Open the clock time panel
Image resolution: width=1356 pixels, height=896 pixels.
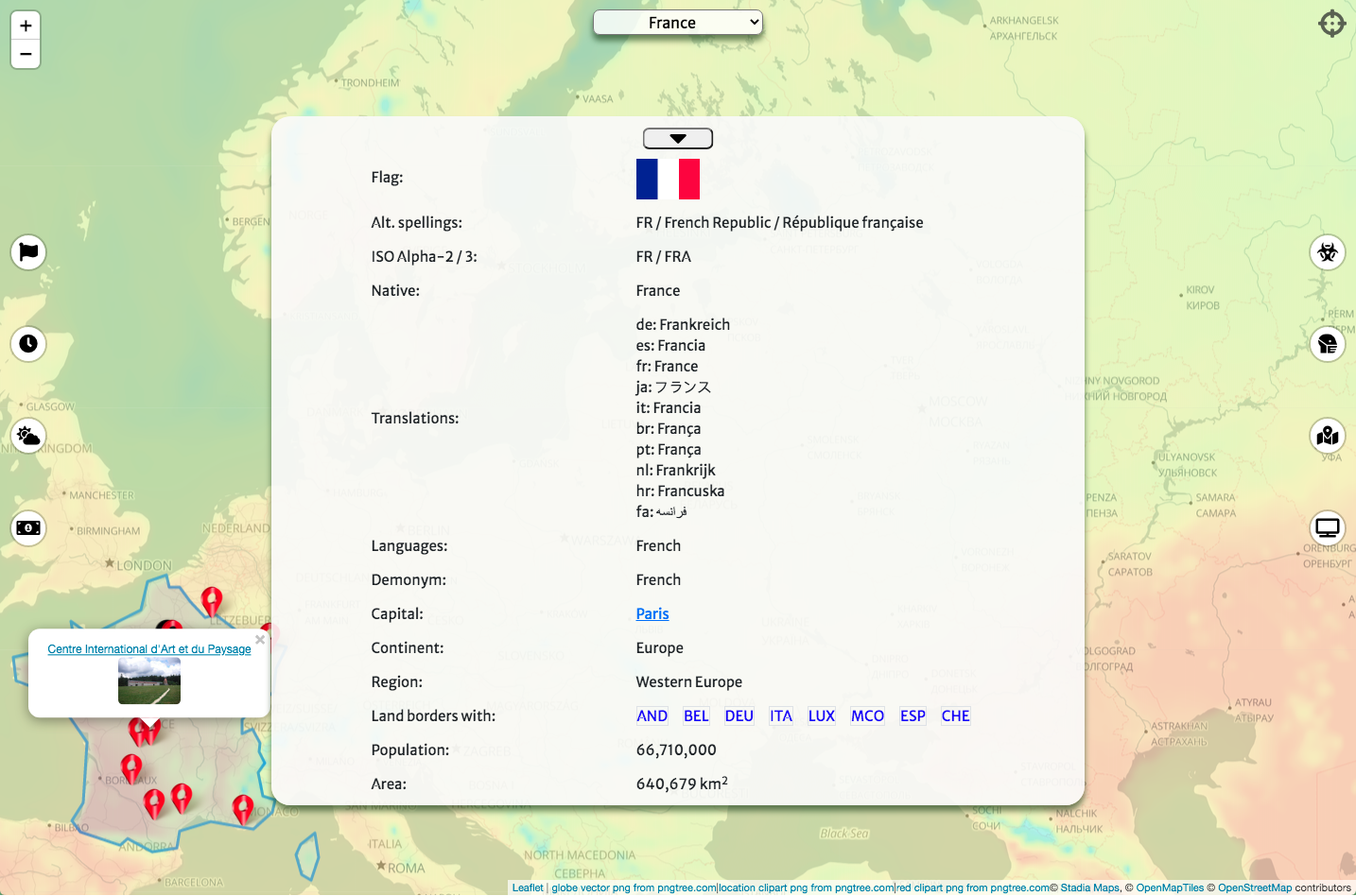pos(28,343)
